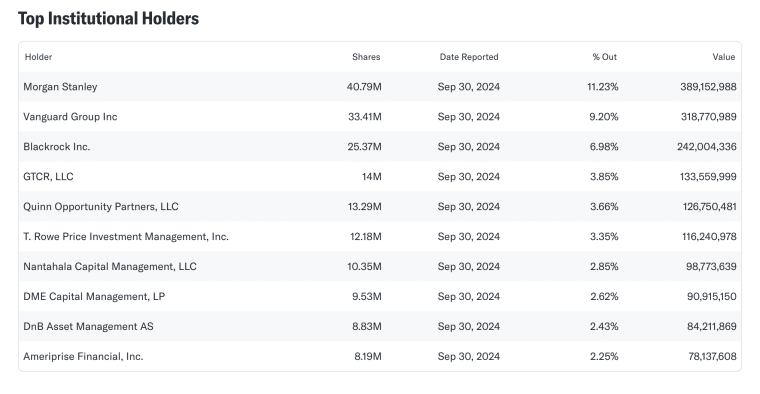Click the 3.85% percent out cell
Screen dimensions: 760x394
[x=604, y=177]
